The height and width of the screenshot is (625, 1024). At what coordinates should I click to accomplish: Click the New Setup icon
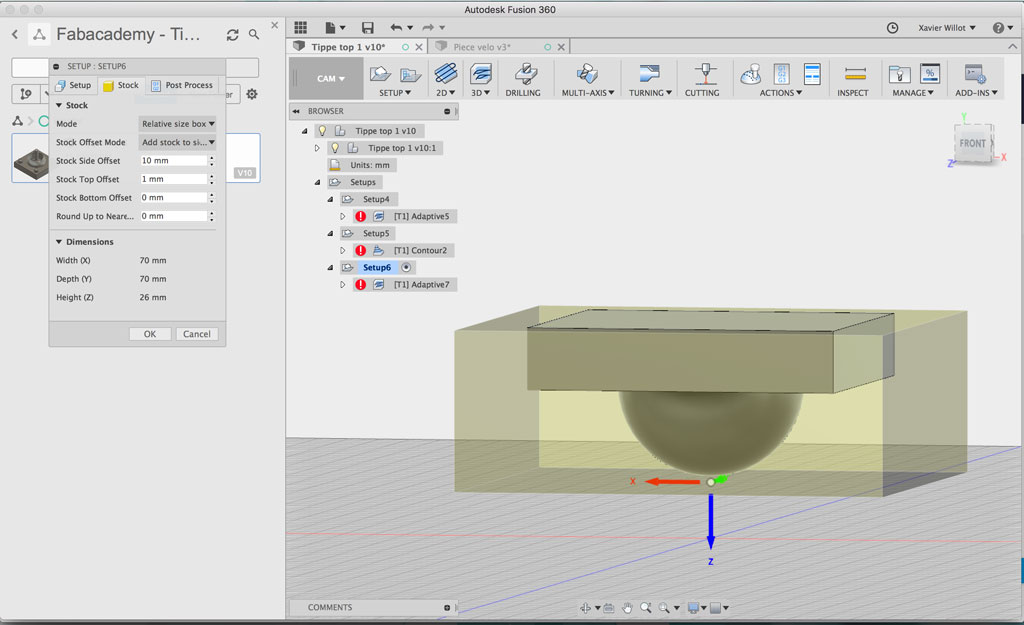point(380,74)
